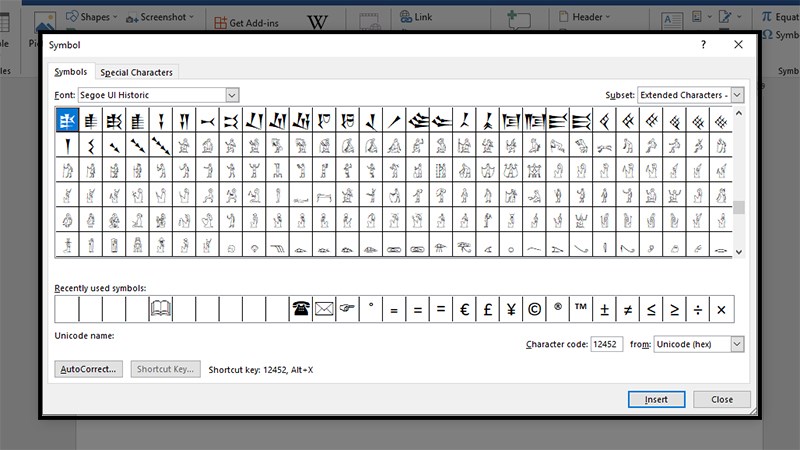800x450 pixels.
Task: Switch to the Symbols tab
Action: 71,72
